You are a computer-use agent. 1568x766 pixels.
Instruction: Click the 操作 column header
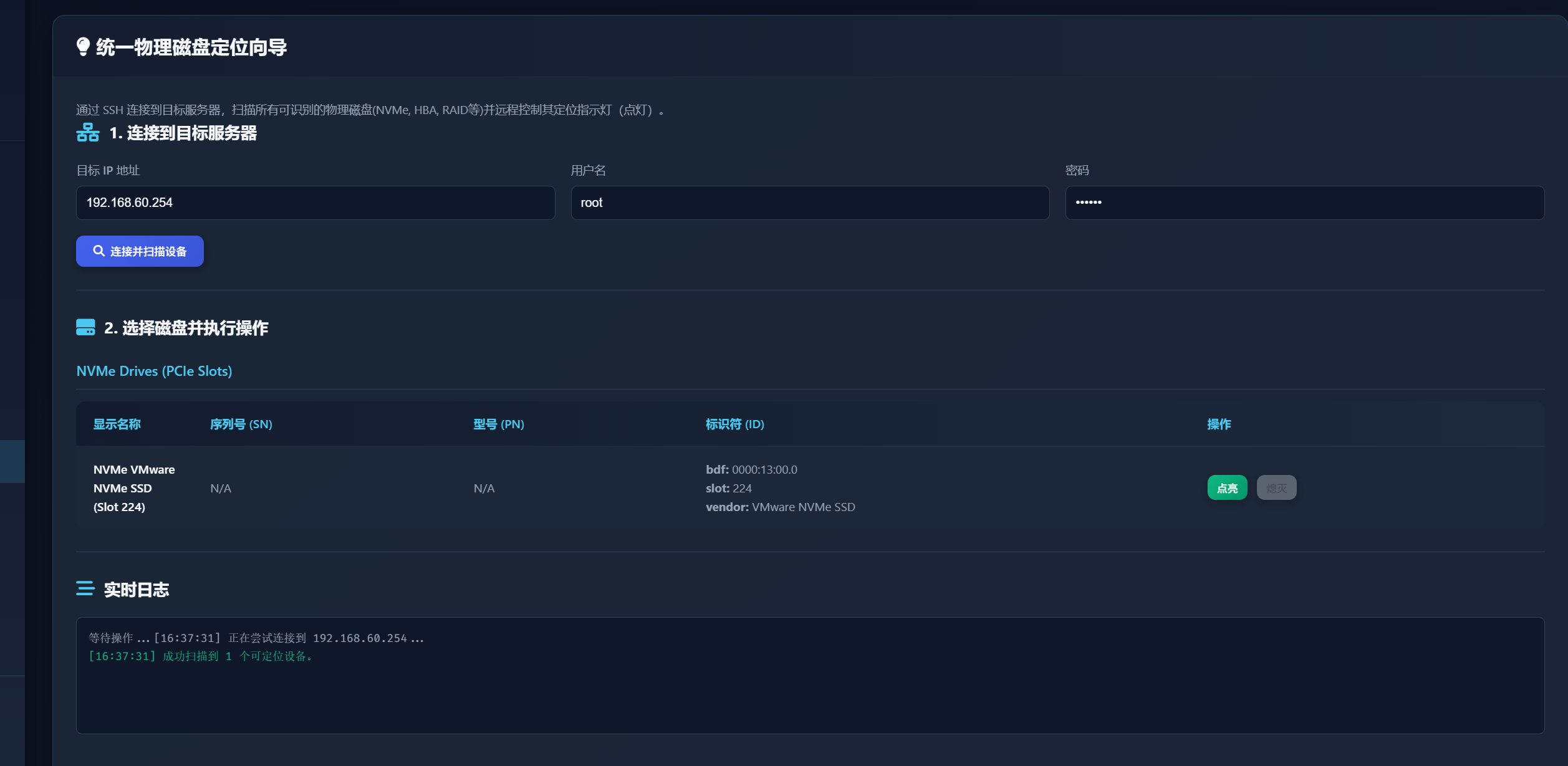[1218, 424]
